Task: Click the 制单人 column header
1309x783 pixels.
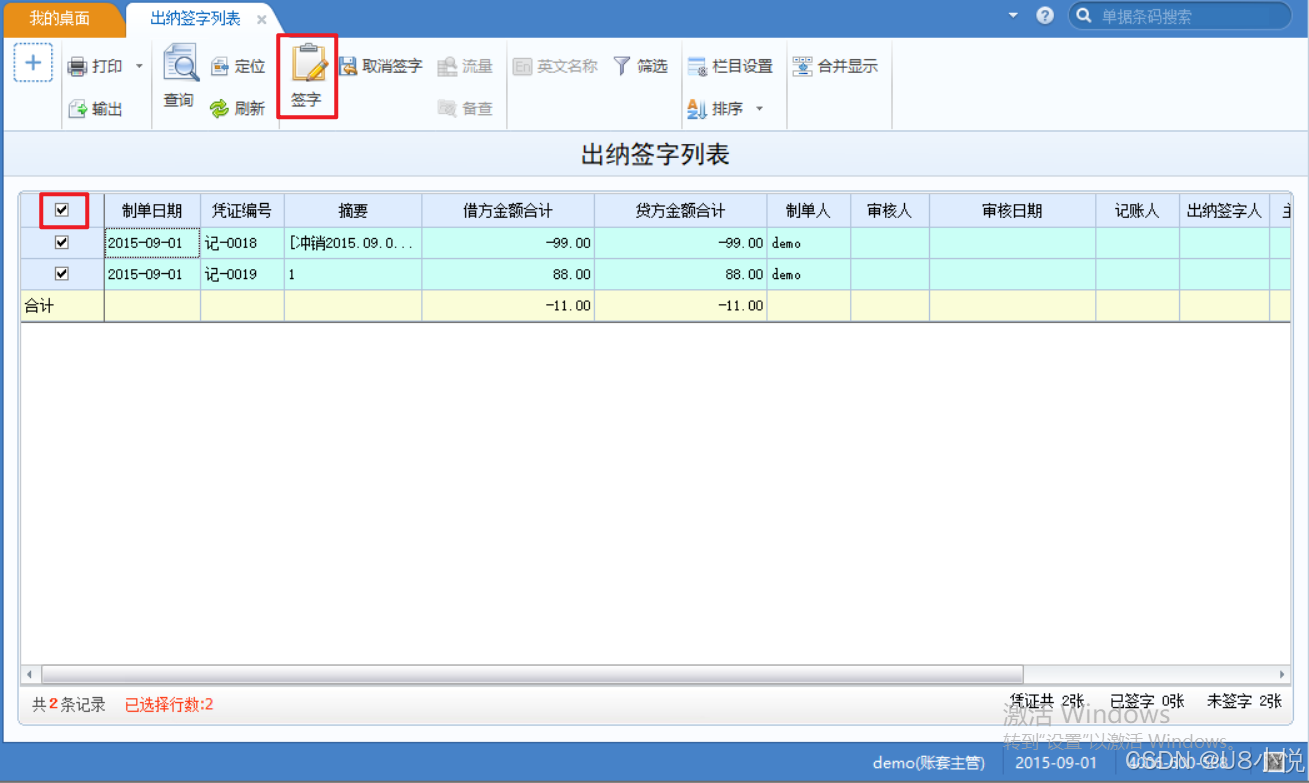Action: click(809, 210)
